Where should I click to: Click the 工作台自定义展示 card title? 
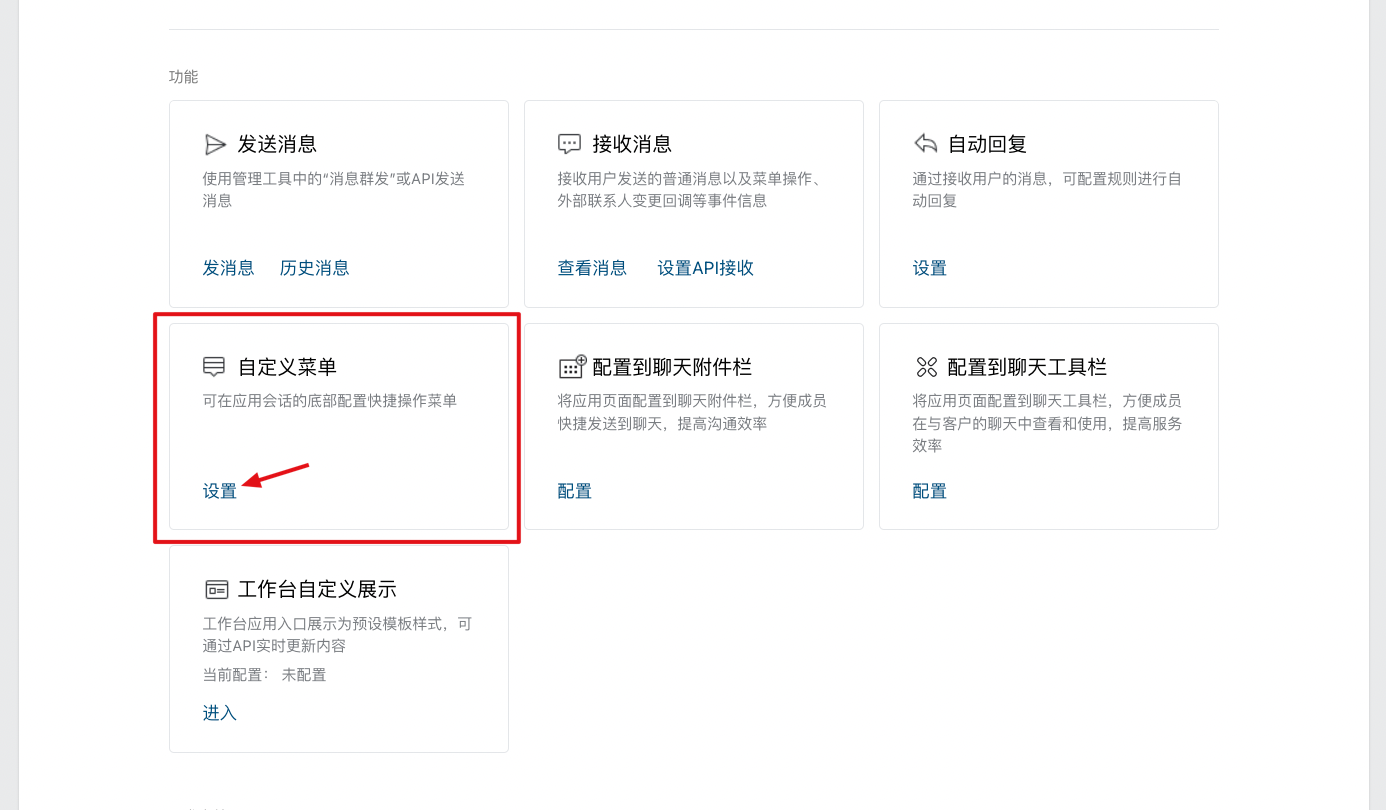pos(317,589)
